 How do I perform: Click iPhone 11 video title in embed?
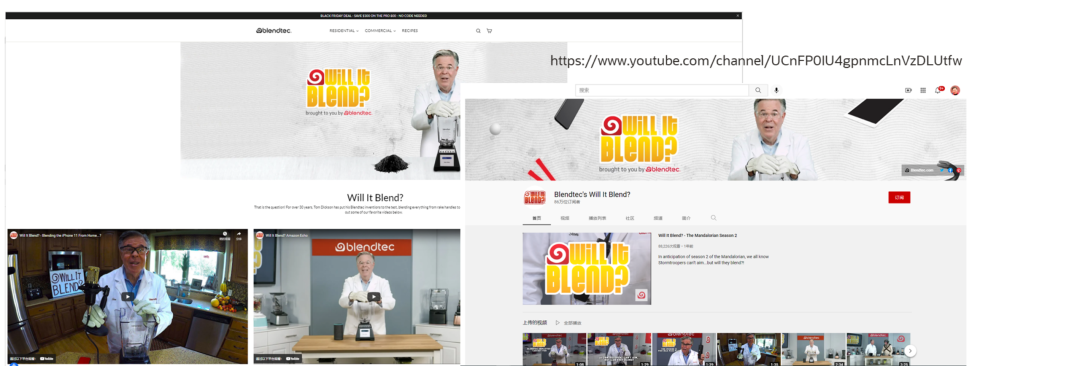(61, 236)
